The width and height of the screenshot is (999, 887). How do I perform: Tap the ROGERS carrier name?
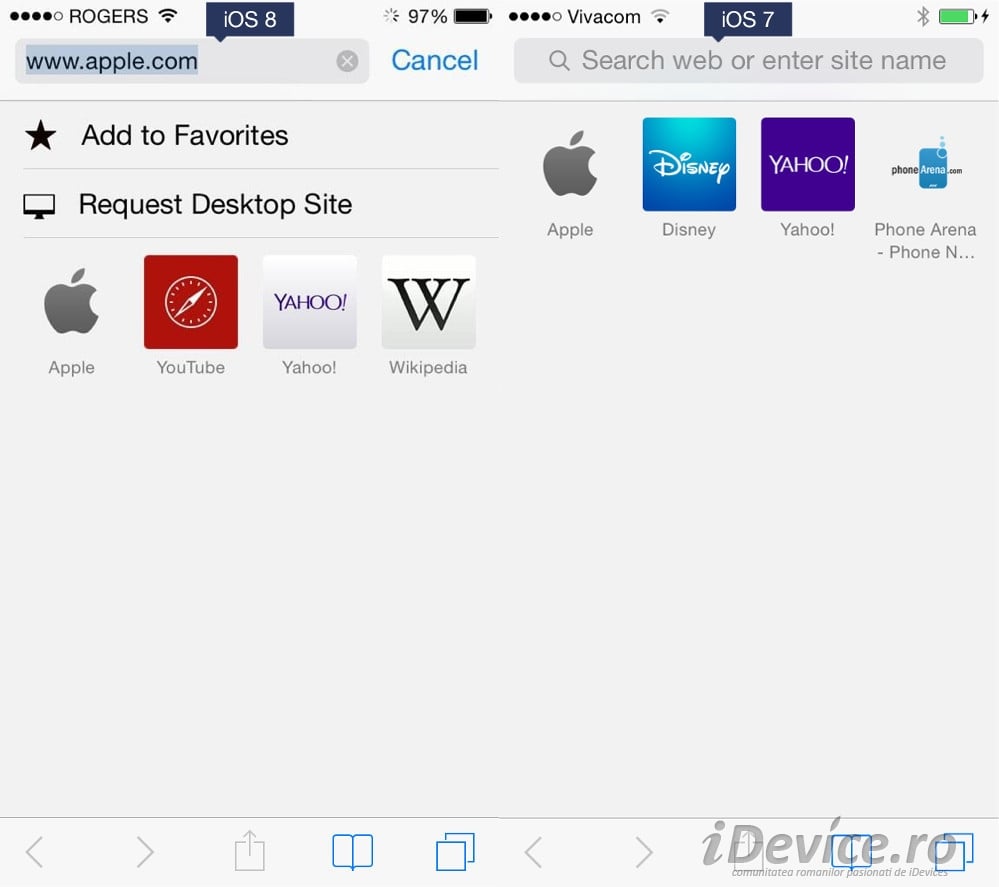(x=108, y=16)
